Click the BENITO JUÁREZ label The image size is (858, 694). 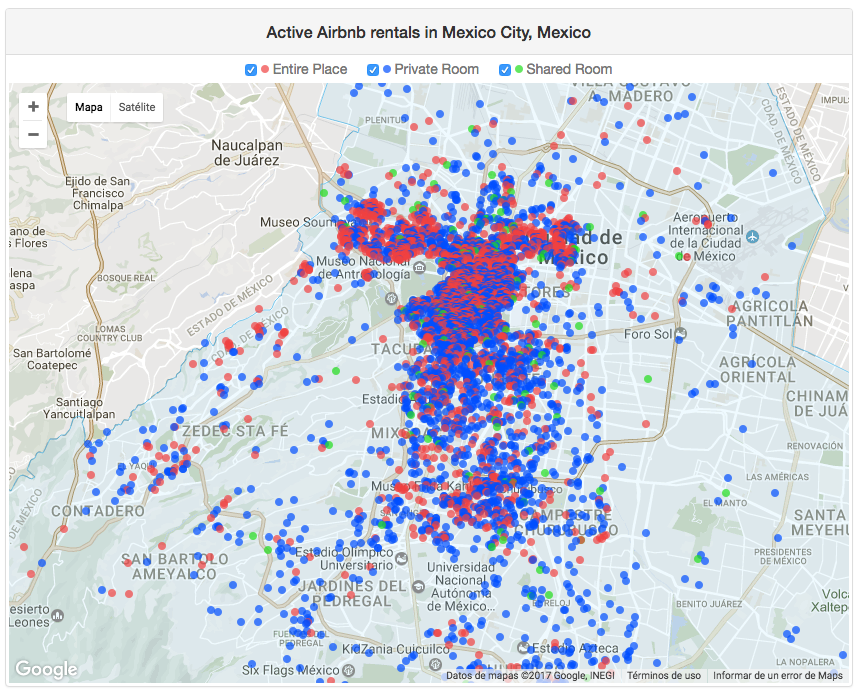point(709,604)
